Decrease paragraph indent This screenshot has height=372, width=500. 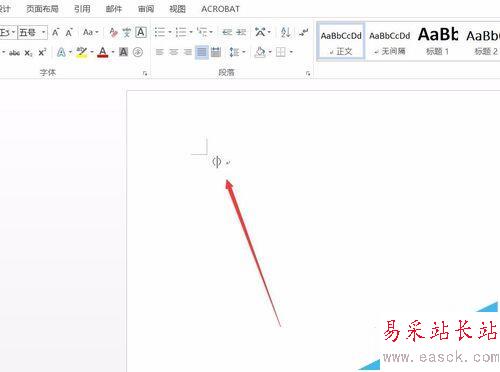point(227,32)
